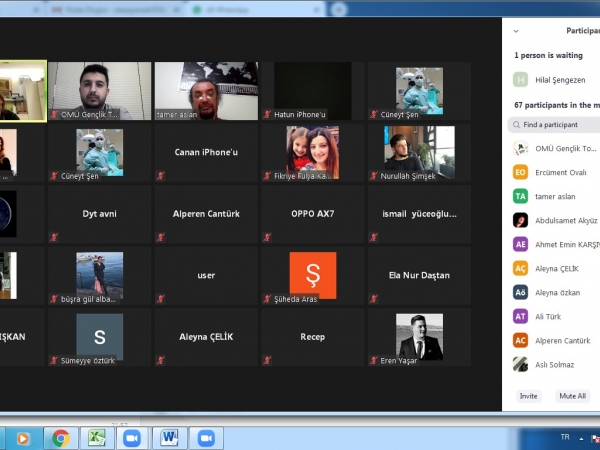Click OMÜ Gençlik logo avatar in list

(x=520, y=148)
